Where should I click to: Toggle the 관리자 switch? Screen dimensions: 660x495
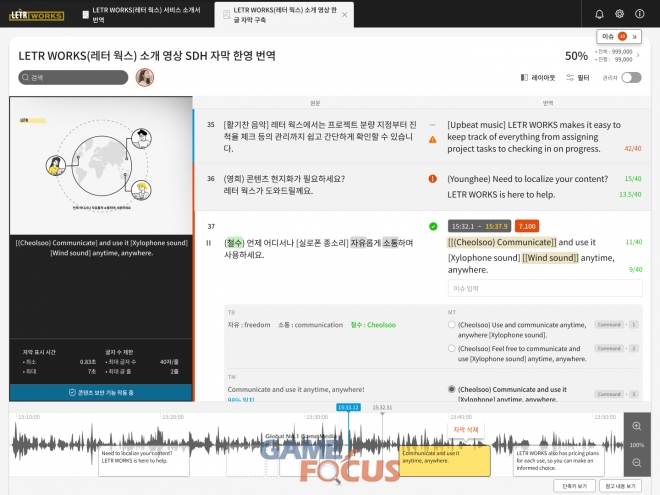(631, 77)
